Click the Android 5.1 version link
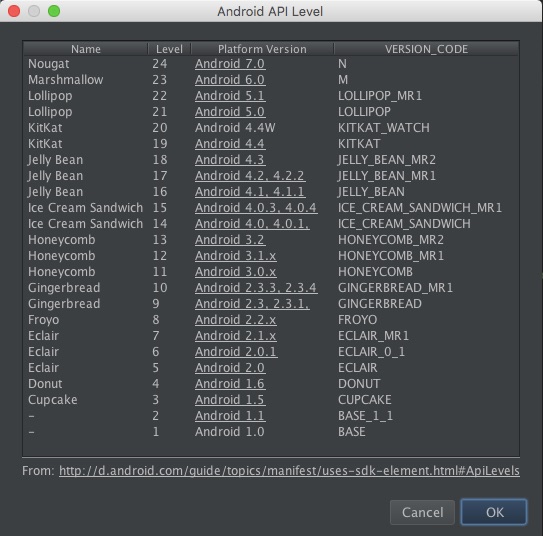Image resolution: width=543 pixels, height=536 pixels. [230, 96]
